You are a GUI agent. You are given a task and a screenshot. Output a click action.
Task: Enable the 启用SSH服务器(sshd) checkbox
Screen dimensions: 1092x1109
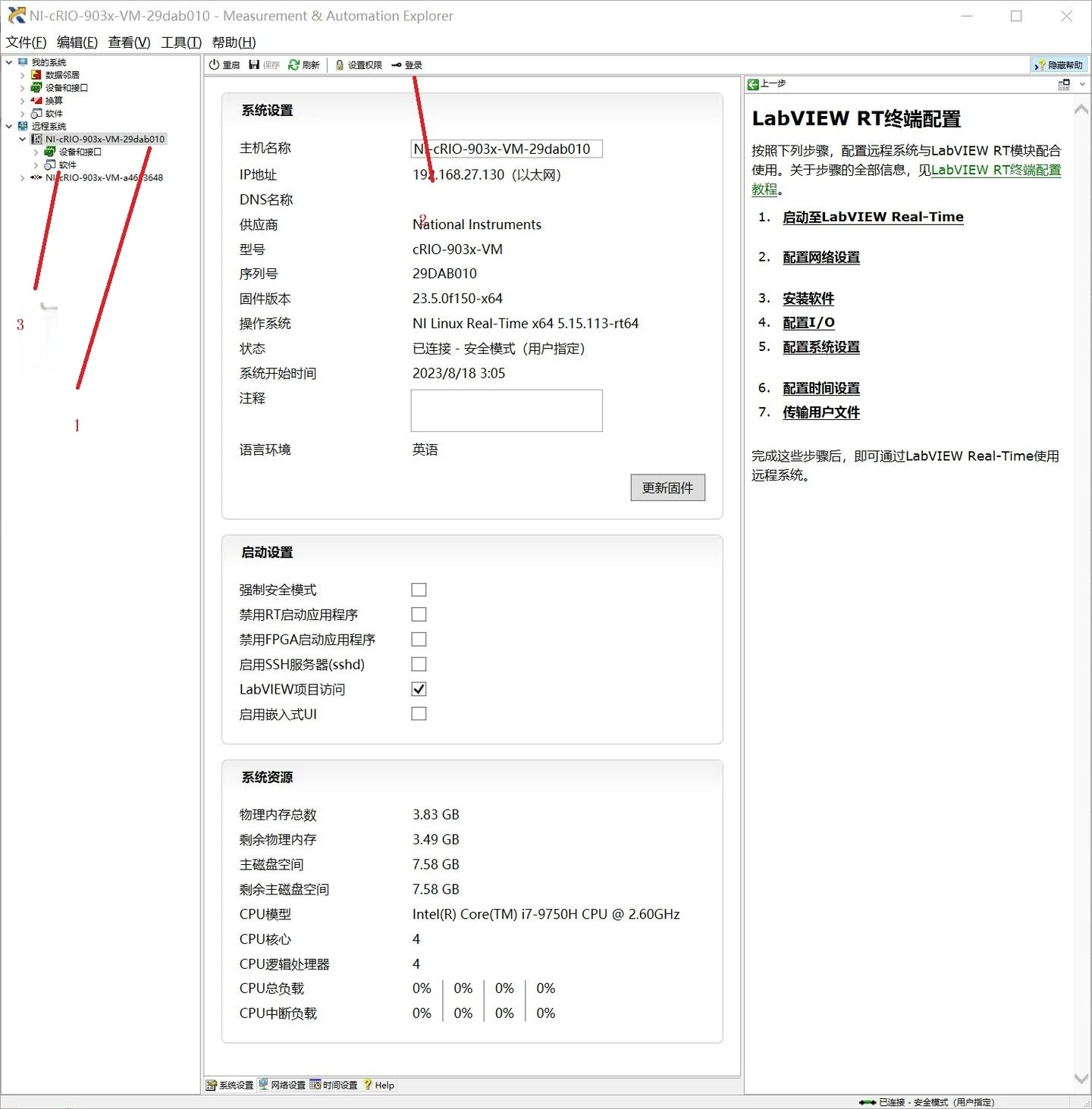[419, 664]
